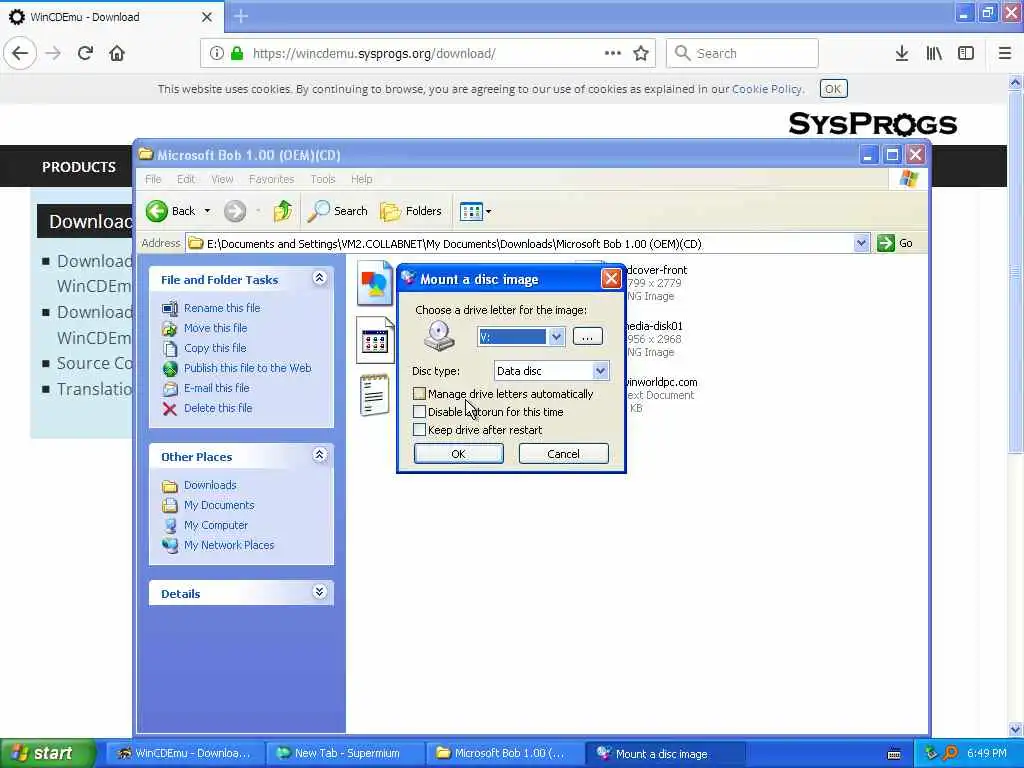Open Explorer Favorites menu
The image size is (1024, 768).
coord(271,179)
